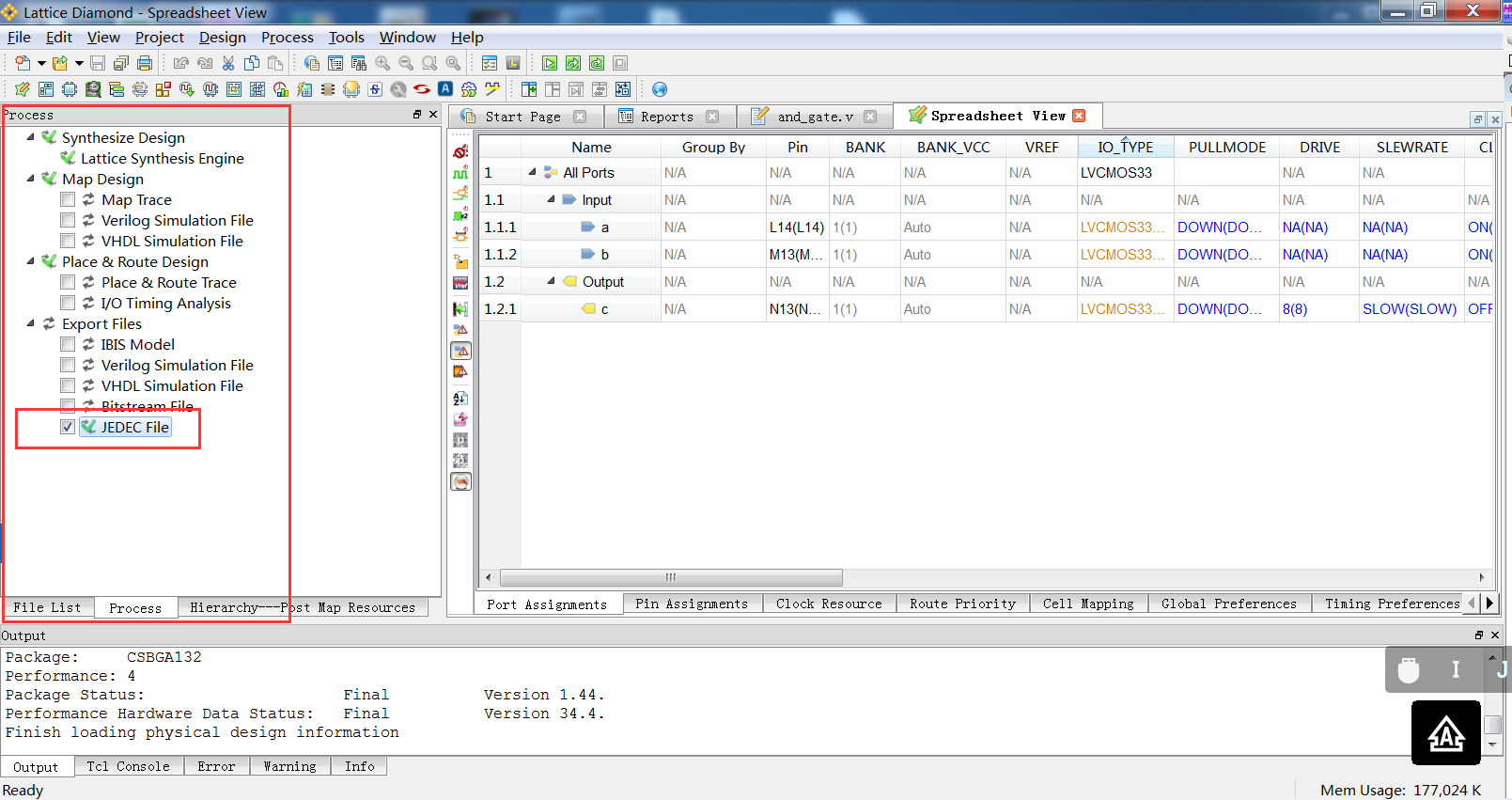
Task: Enable Place & Route Trace checkbox
Action: pos(68,282)
